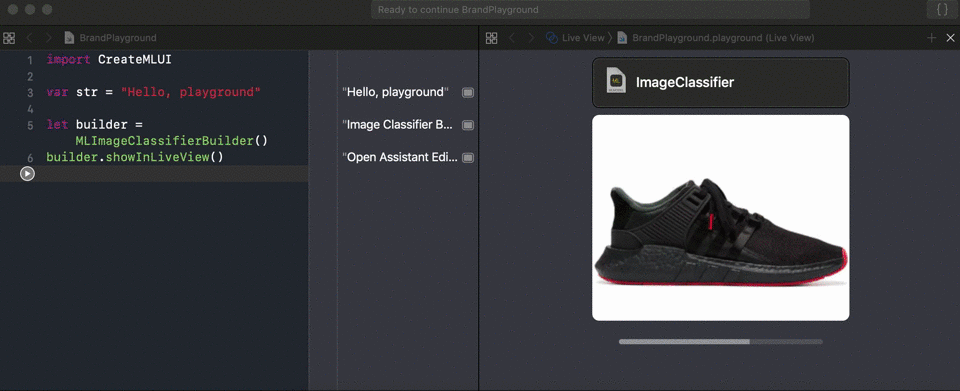Click the red close window button
Screen dimensions: 960x391
[13, 10]
